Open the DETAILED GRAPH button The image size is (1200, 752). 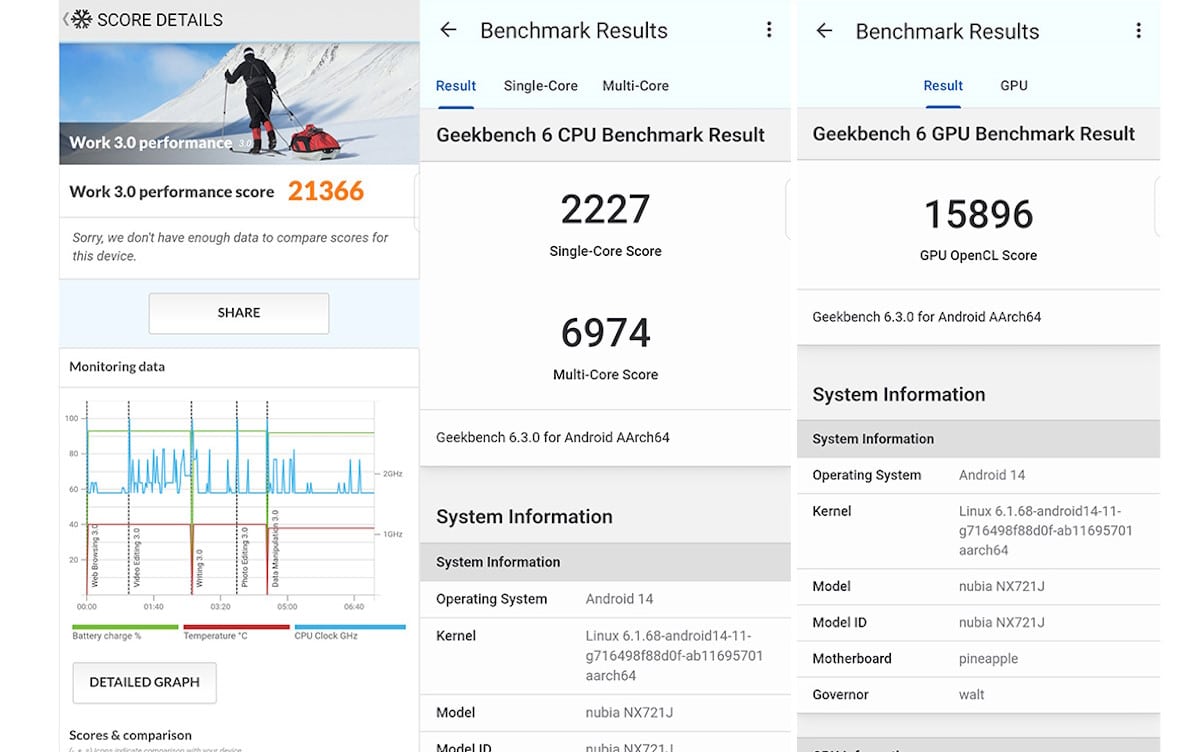click(x=145, y=682)
